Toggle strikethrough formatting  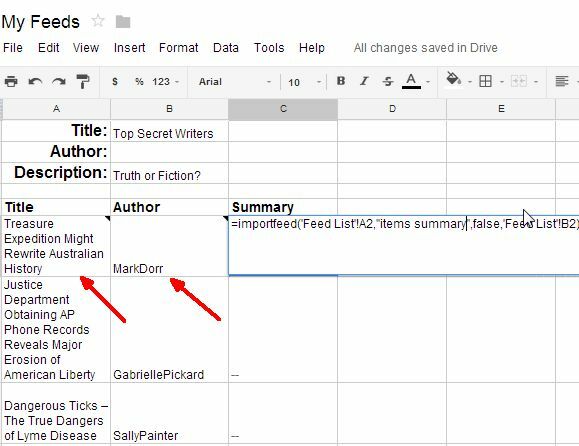pos(387,81)
